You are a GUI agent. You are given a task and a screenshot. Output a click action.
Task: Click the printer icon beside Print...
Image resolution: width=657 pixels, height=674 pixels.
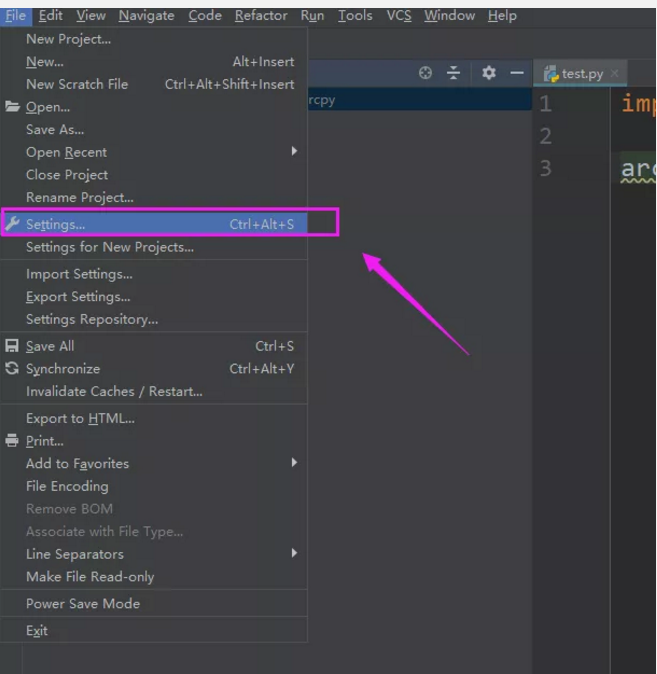tap(12, 441)
